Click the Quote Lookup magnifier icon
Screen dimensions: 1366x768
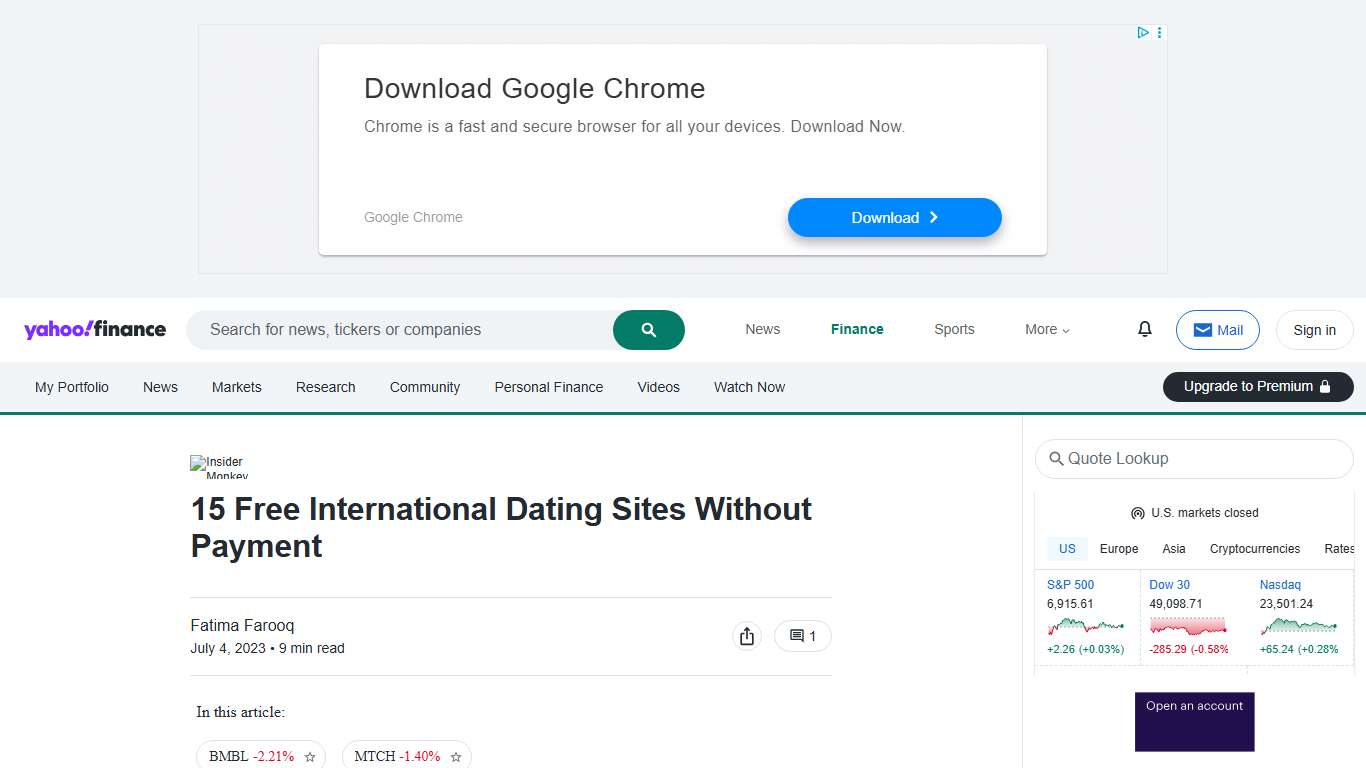(x=1057, y=459)
